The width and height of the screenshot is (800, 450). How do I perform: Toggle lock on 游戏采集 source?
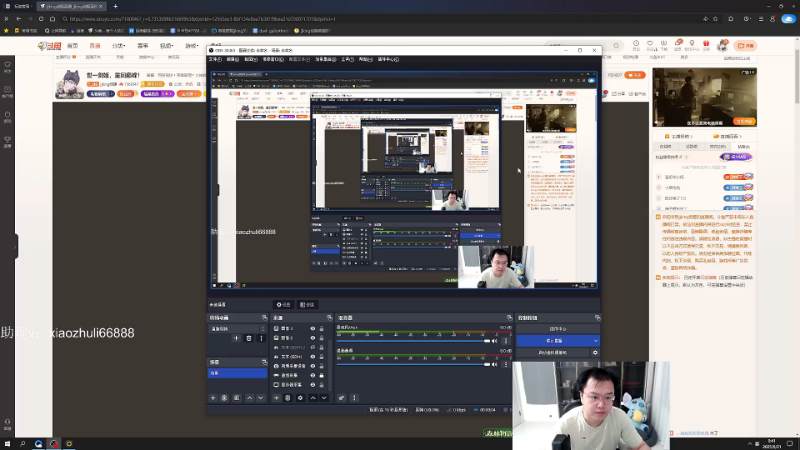point(321,375)
